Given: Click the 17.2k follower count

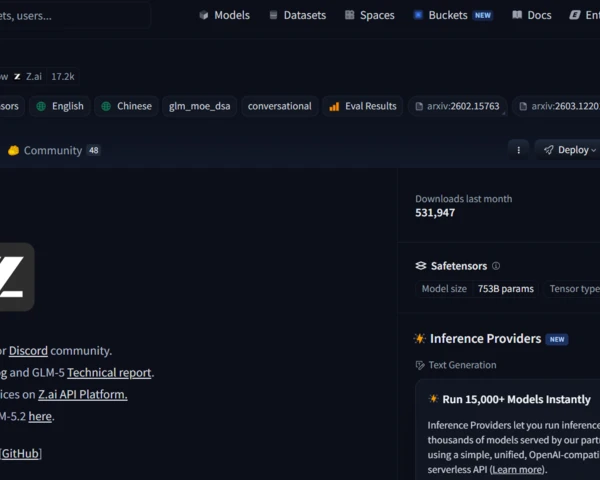Looking at the screenshot, I should [63, 77].
